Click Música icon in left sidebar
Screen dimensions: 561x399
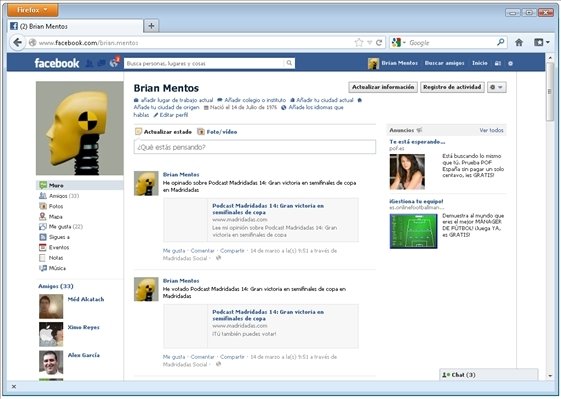pyautogui.click(x=43, y=268)
